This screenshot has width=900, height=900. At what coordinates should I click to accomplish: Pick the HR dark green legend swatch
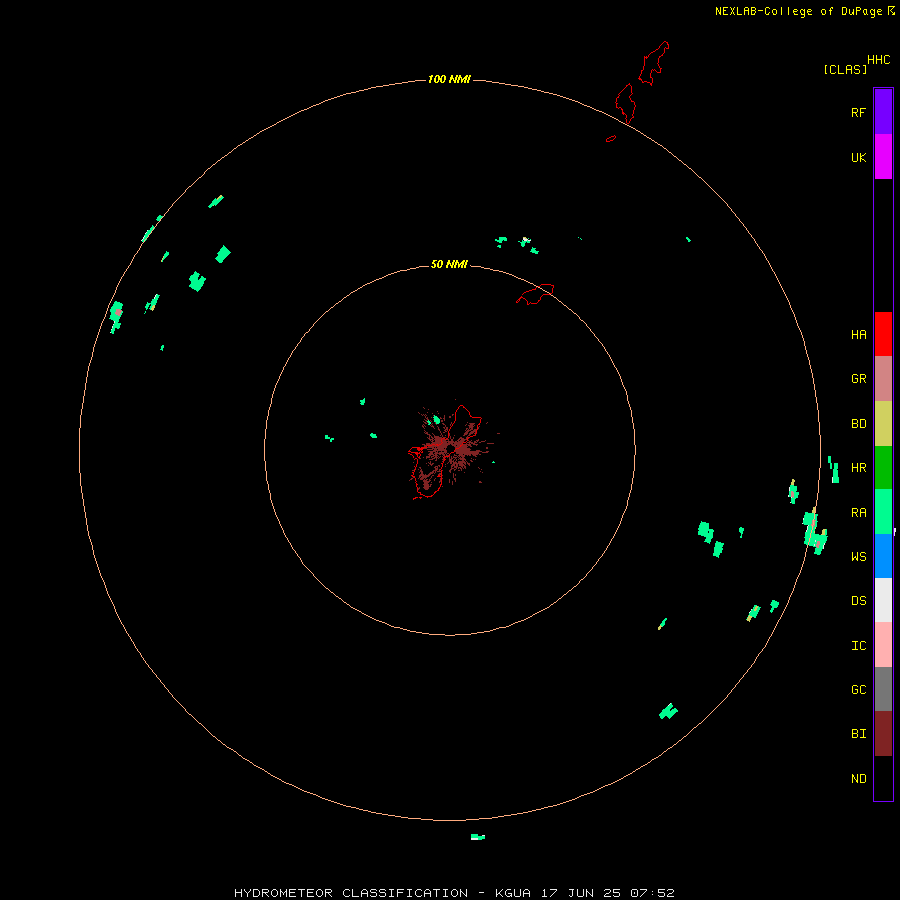click(883, 468)
